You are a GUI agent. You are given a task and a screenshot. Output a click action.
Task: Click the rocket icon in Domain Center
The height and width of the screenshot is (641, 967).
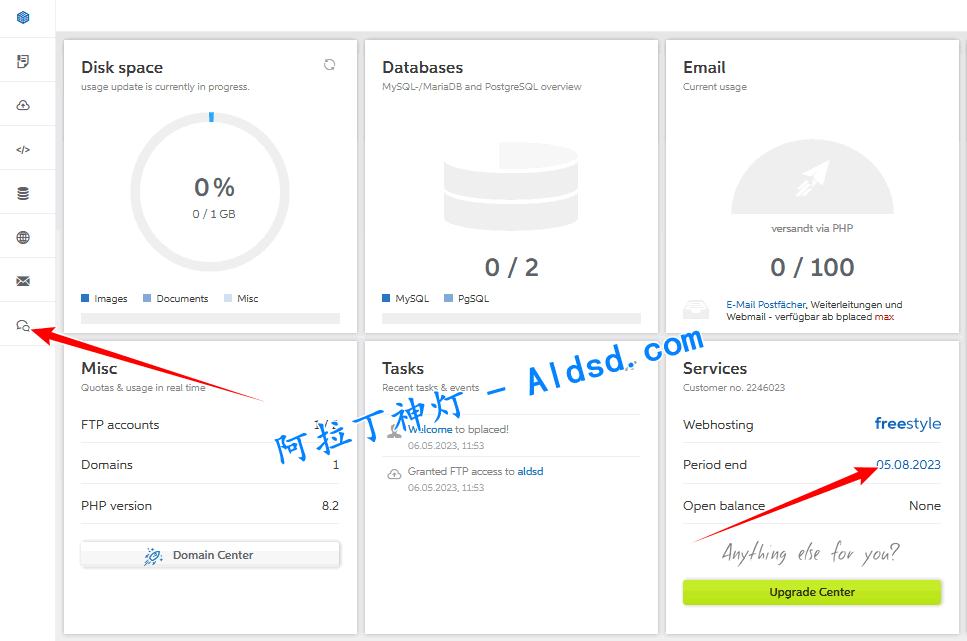pos(153,556)
